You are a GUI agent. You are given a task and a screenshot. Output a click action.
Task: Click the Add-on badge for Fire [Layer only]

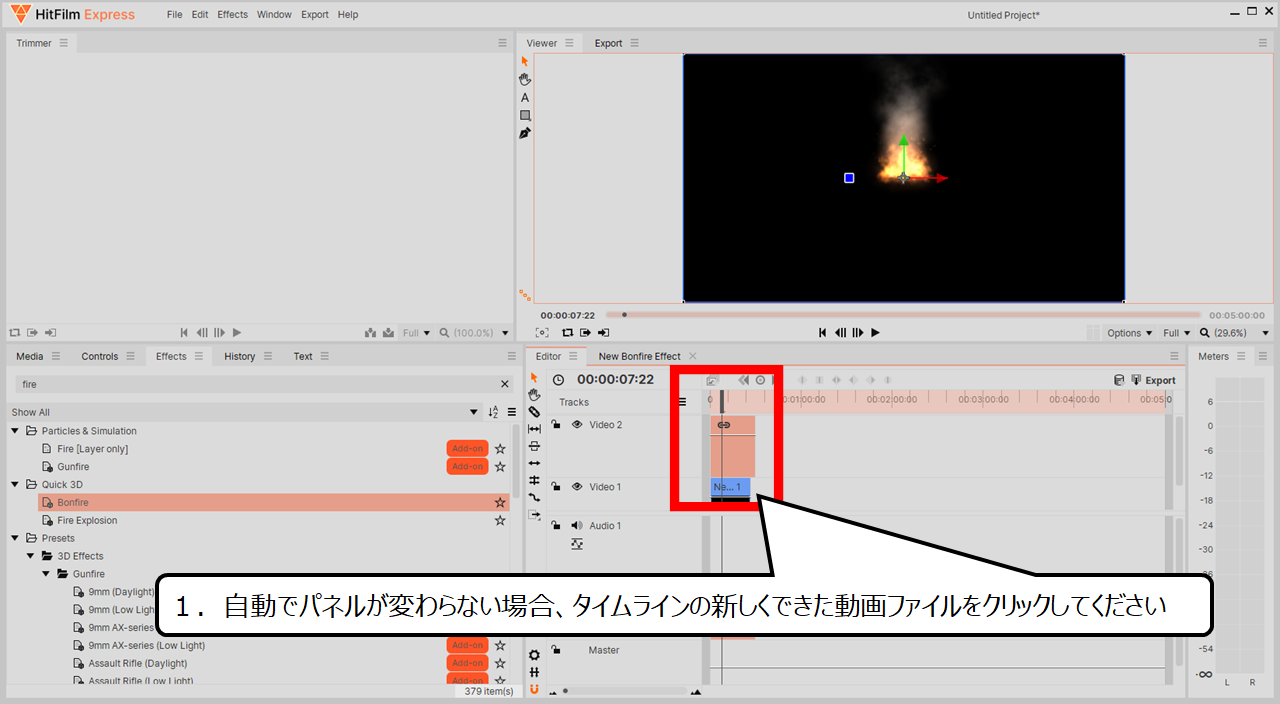[x=467, y=449]
